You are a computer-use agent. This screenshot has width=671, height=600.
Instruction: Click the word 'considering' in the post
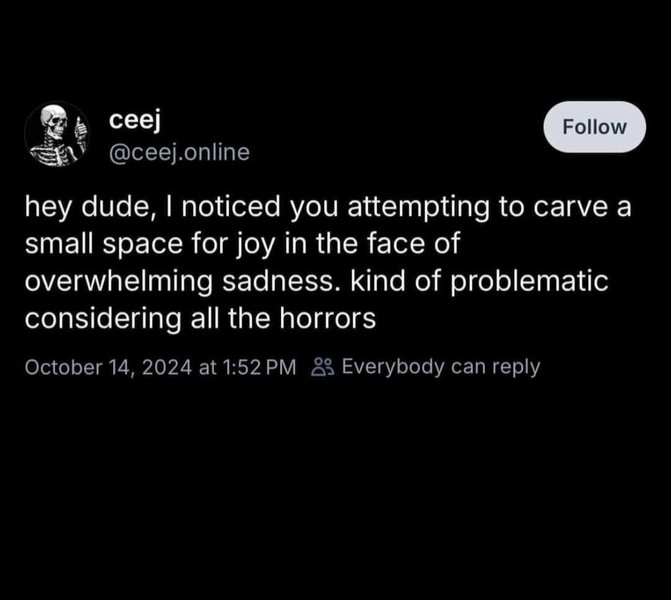pos(103,319)
